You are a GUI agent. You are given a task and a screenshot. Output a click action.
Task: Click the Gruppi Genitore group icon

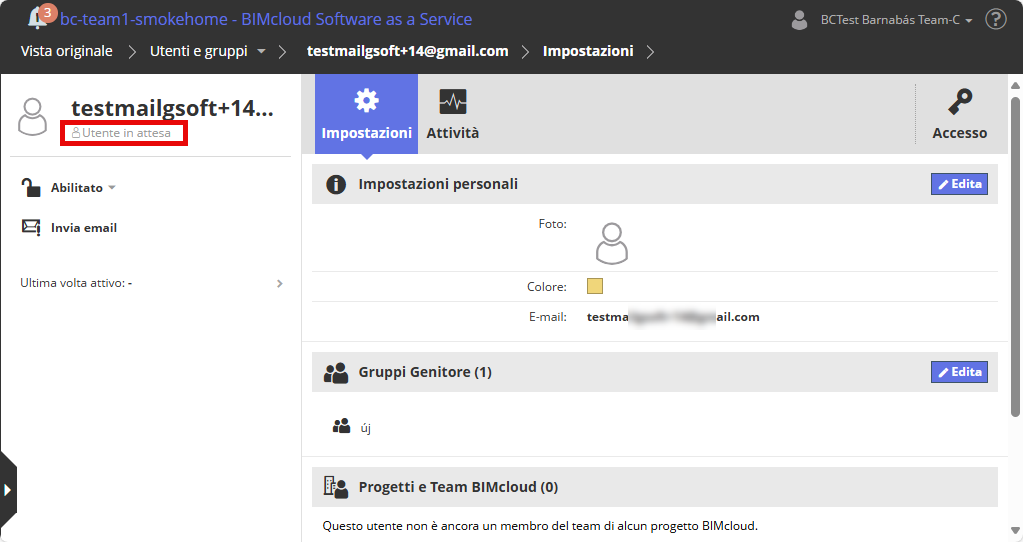336,373
